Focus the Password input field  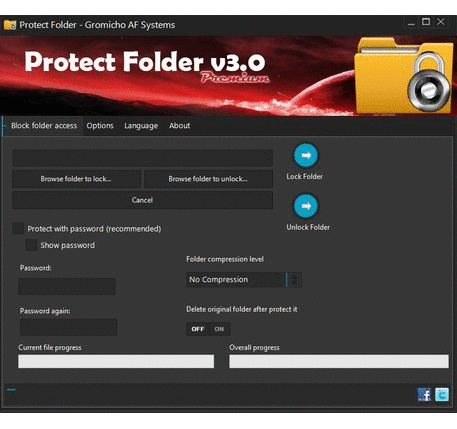67,287
